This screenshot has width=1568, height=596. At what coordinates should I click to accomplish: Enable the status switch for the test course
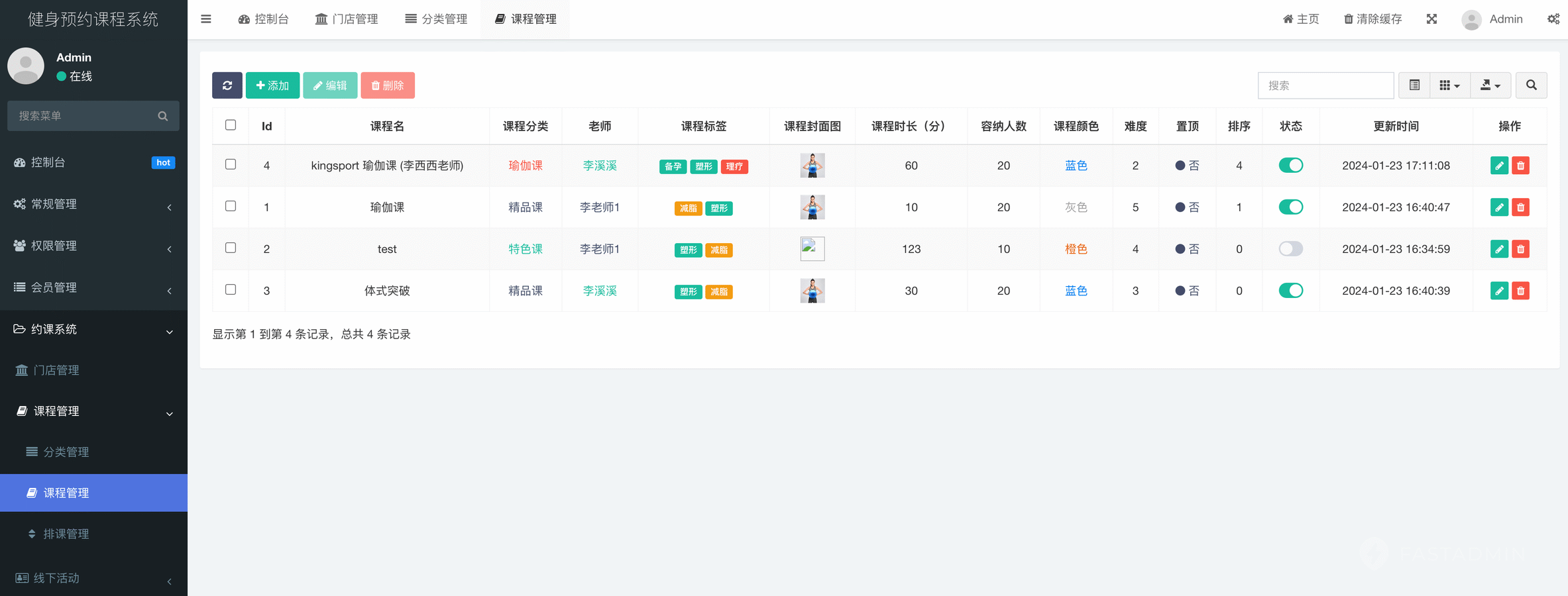(x=1290, y=249)
